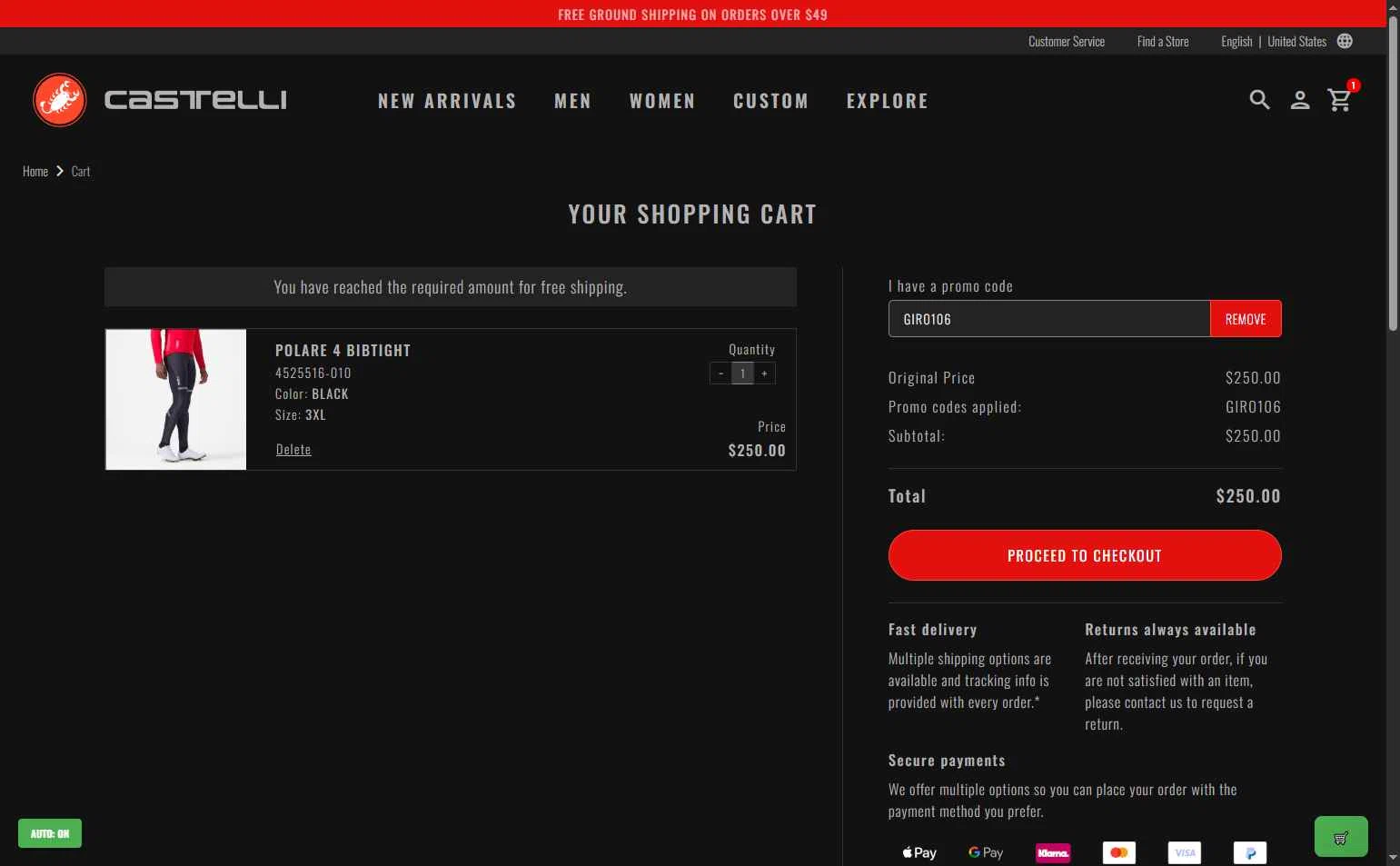Select the Google Pay payment icon
Image resolution: width=1400 pixels, height=866 pixels.
[x=986, y=852]
